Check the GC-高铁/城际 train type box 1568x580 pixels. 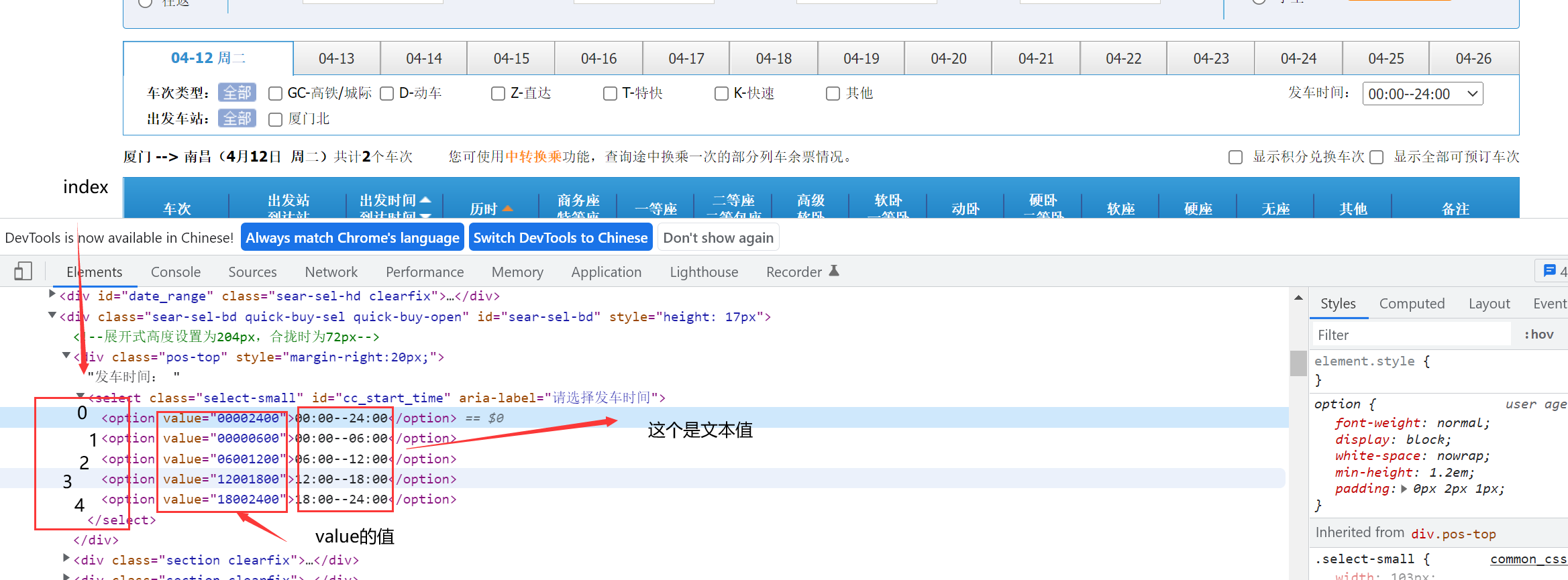click(x=275, y=93)
